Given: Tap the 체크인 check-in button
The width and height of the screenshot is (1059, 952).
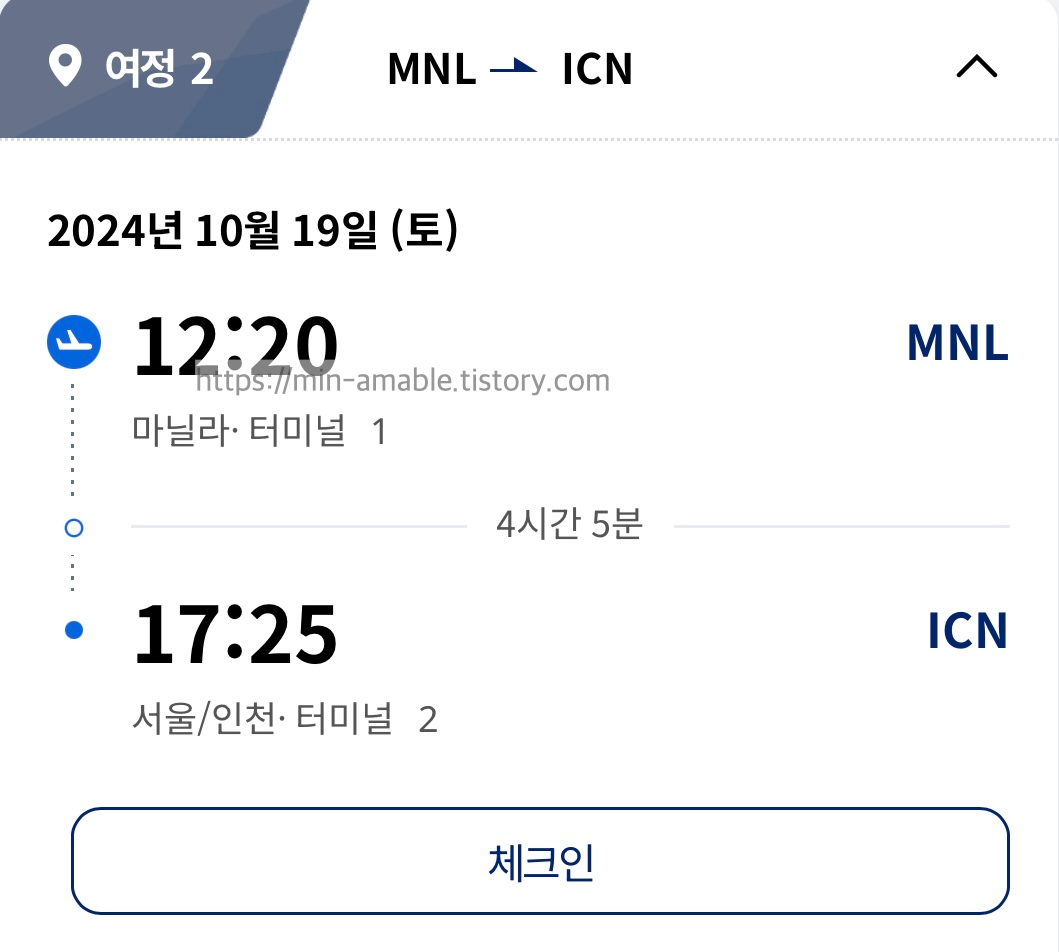Looking at the screenshot, I should (540, 860).
